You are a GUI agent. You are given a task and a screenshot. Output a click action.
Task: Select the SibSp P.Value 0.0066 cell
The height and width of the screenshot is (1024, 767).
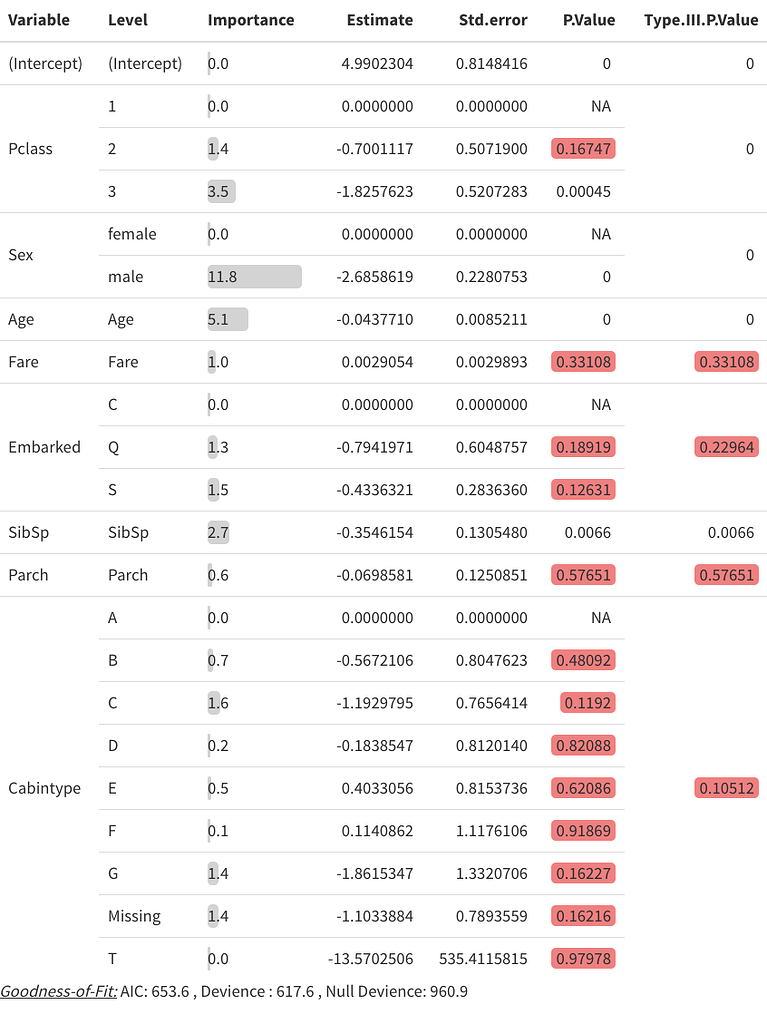587,533
